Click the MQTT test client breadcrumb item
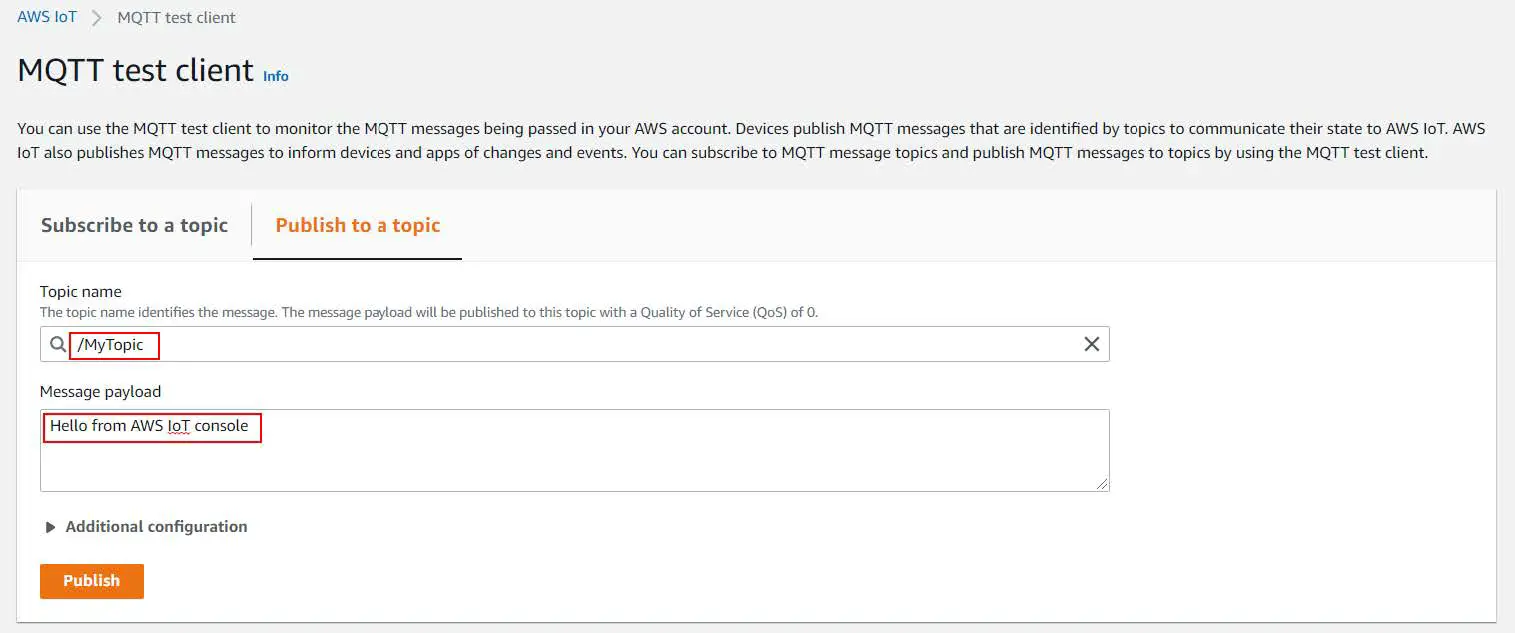The height and width of the screenshot is (633, 1515). pyautogui.click(x=176, y=17)
